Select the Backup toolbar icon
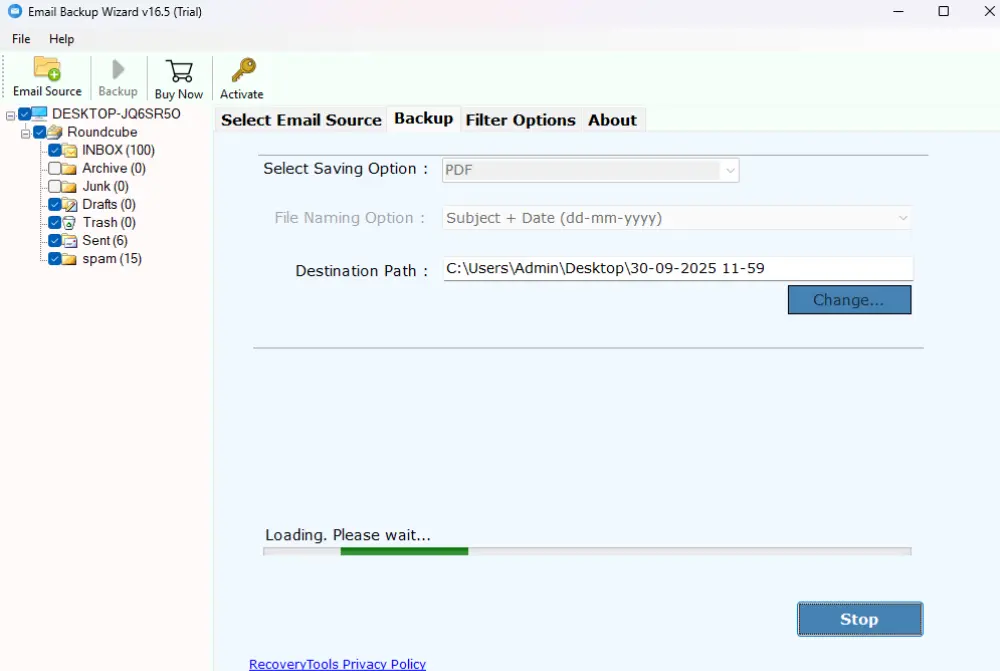Screen dimensions: 1000x671 pos(117,70)
